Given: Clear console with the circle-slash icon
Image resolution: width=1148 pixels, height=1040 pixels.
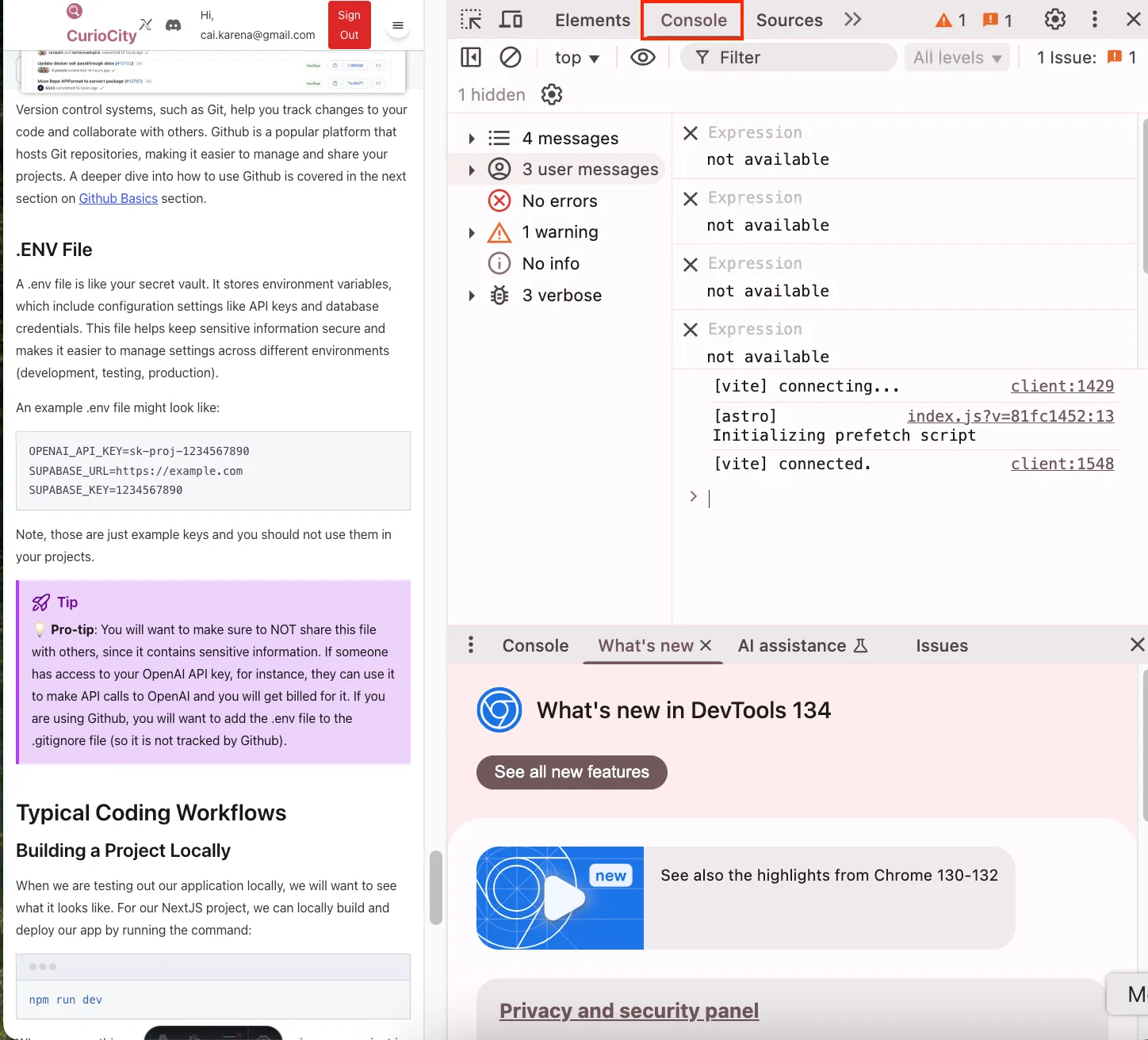Looking at the screenshot, I should 511,57.
